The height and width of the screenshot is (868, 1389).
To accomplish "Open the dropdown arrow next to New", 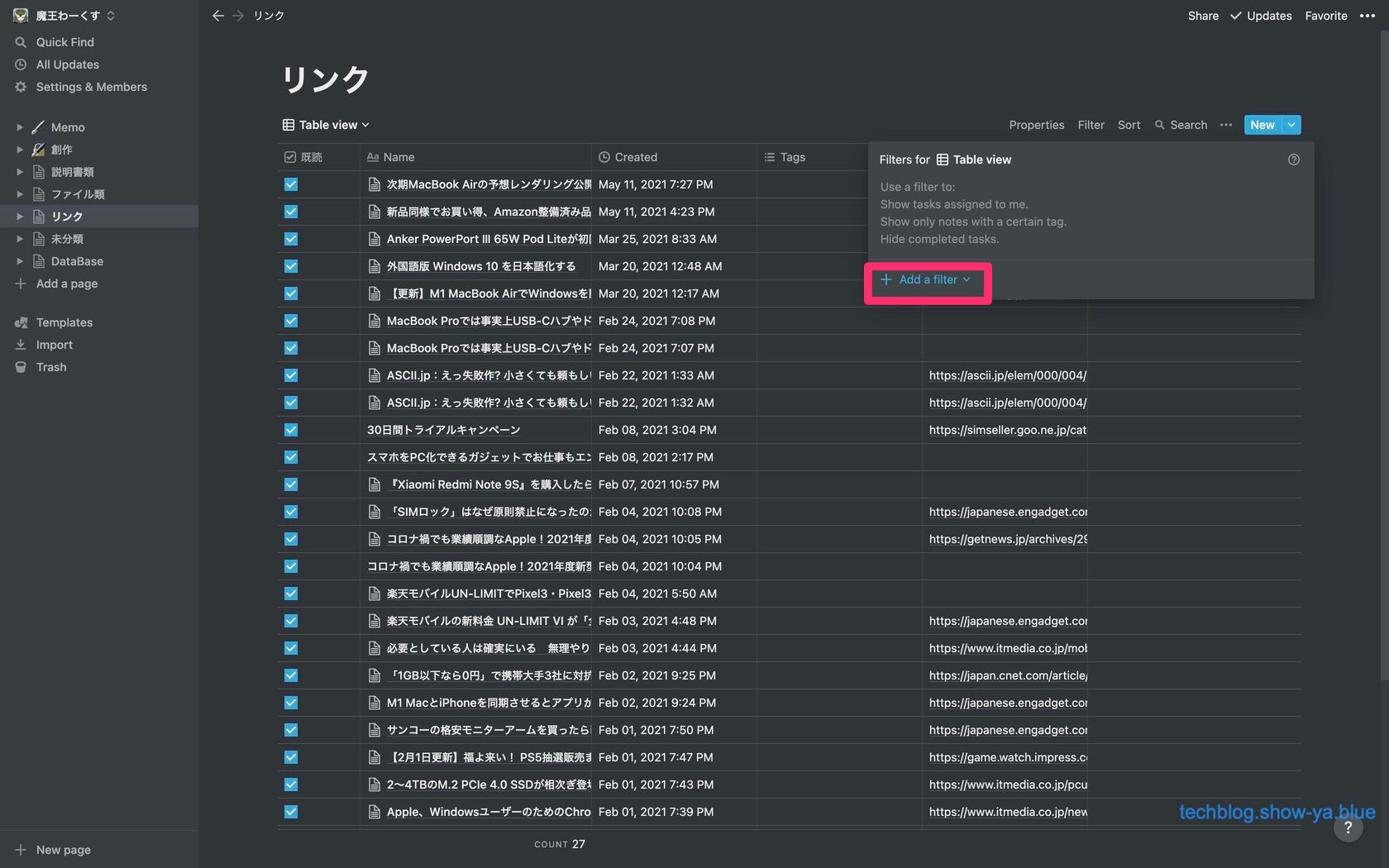I will coord(1291,125).
